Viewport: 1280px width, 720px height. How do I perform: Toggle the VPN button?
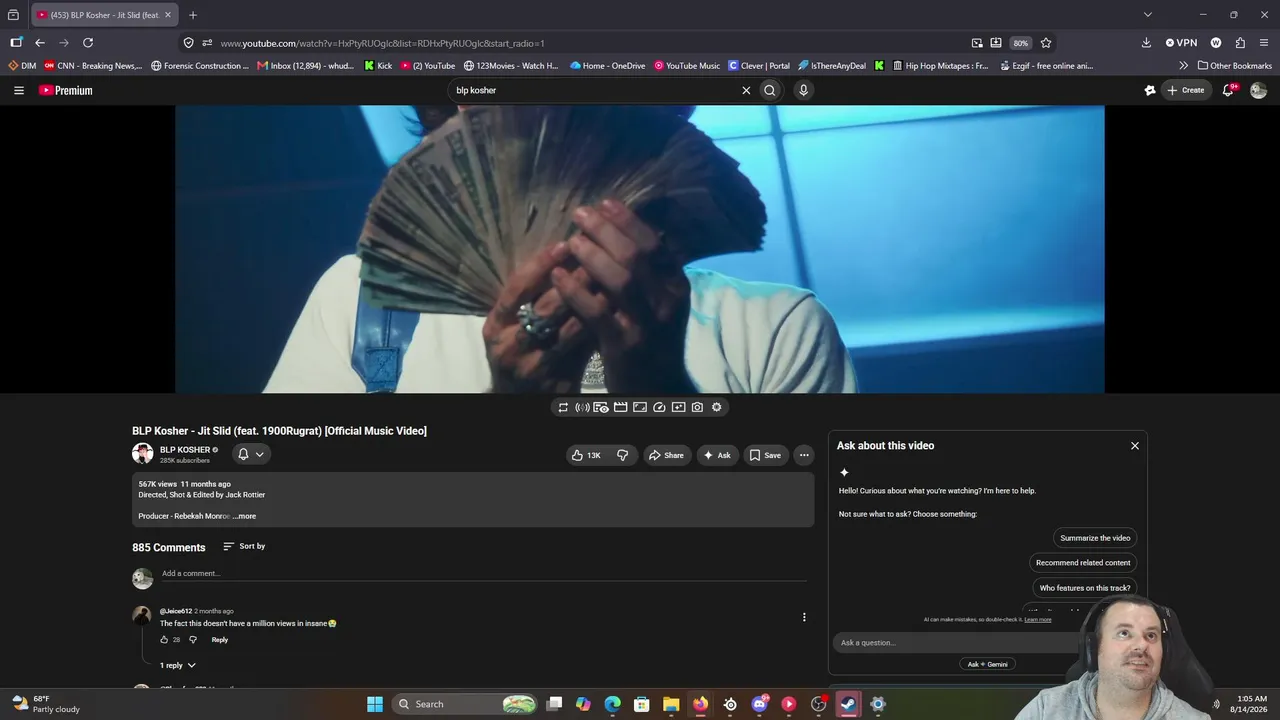click(x=1181, y=43)
